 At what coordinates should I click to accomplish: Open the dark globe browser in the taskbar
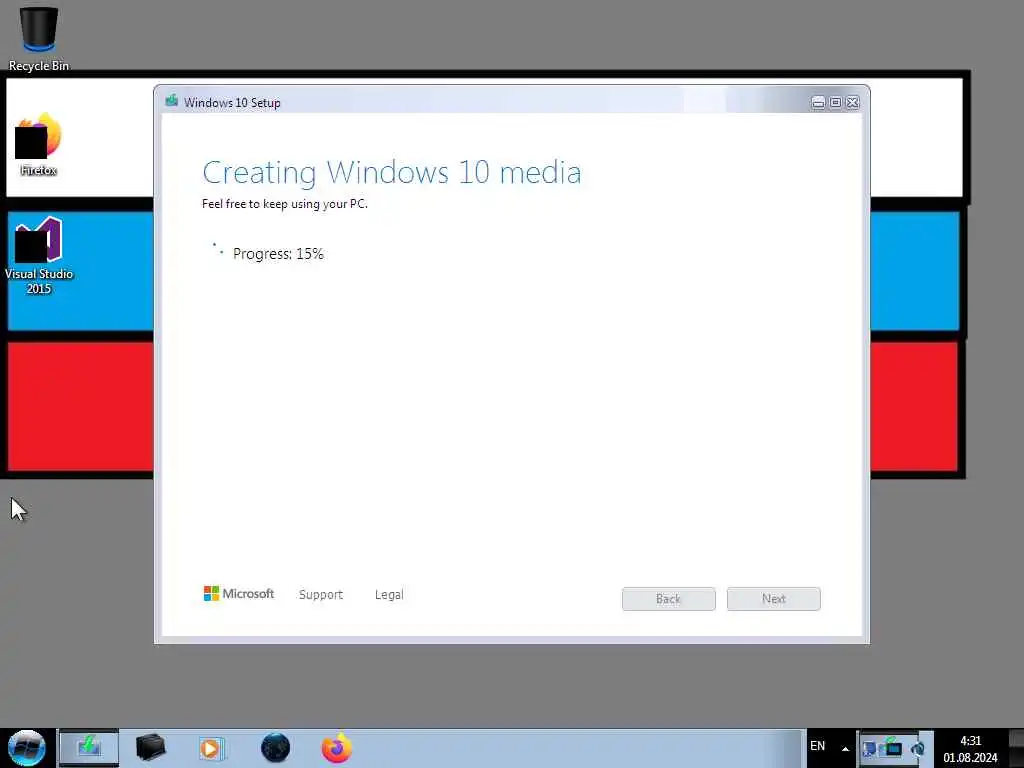tap(275, 748)
